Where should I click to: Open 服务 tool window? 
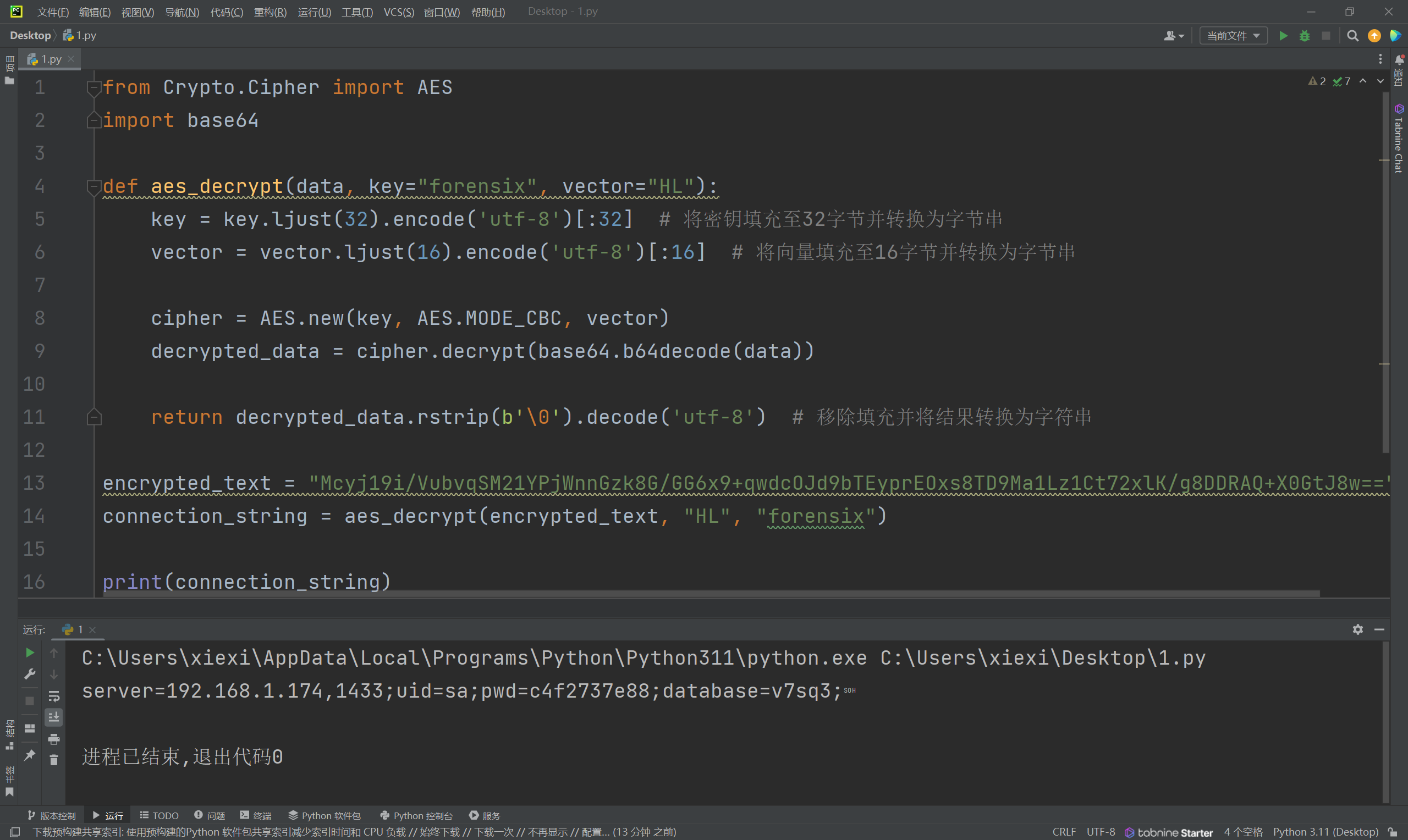(x=485, y=816)
